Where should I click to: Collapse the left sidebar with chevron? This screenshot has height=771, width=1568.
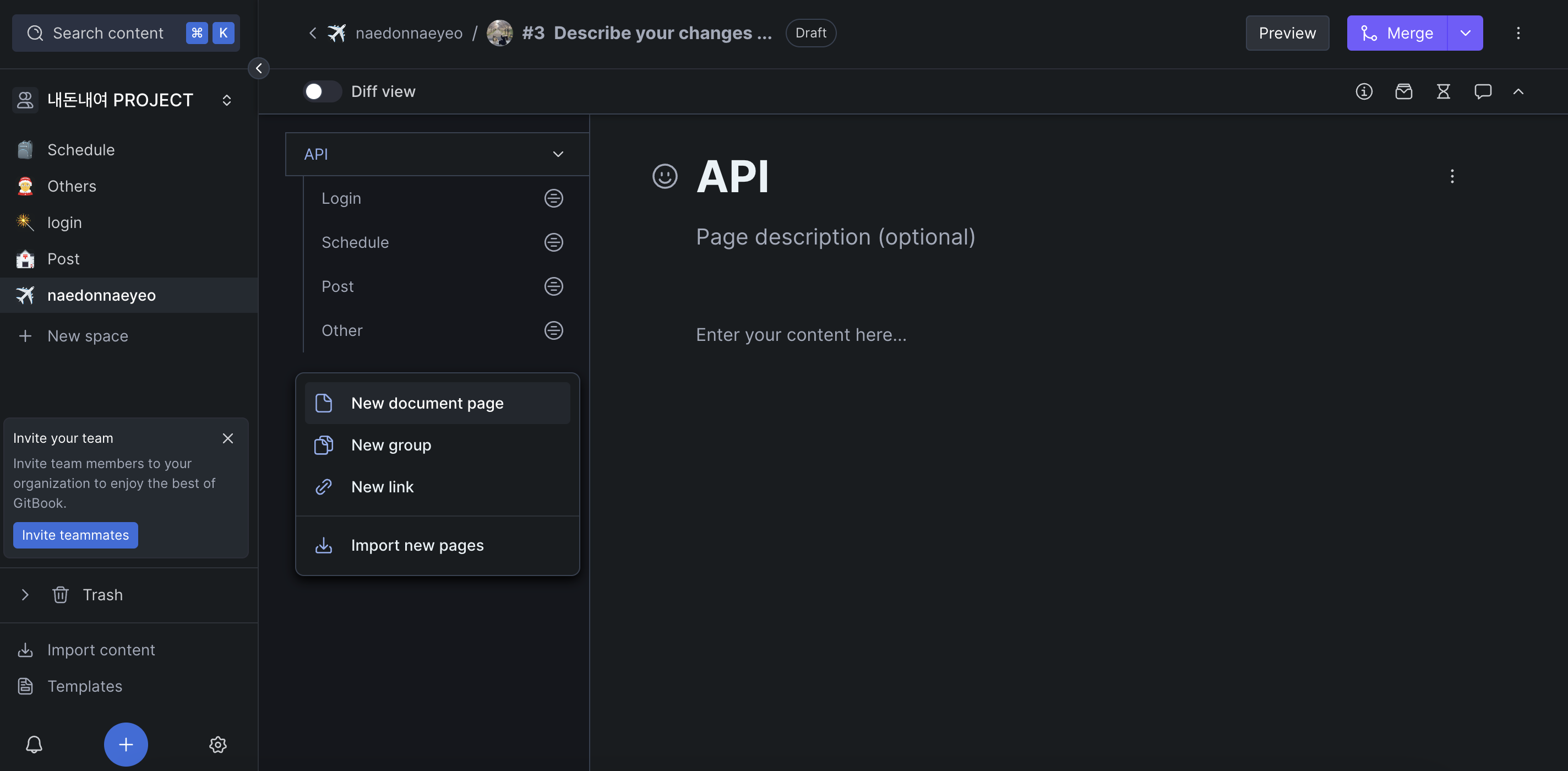[x=259, y=68]
